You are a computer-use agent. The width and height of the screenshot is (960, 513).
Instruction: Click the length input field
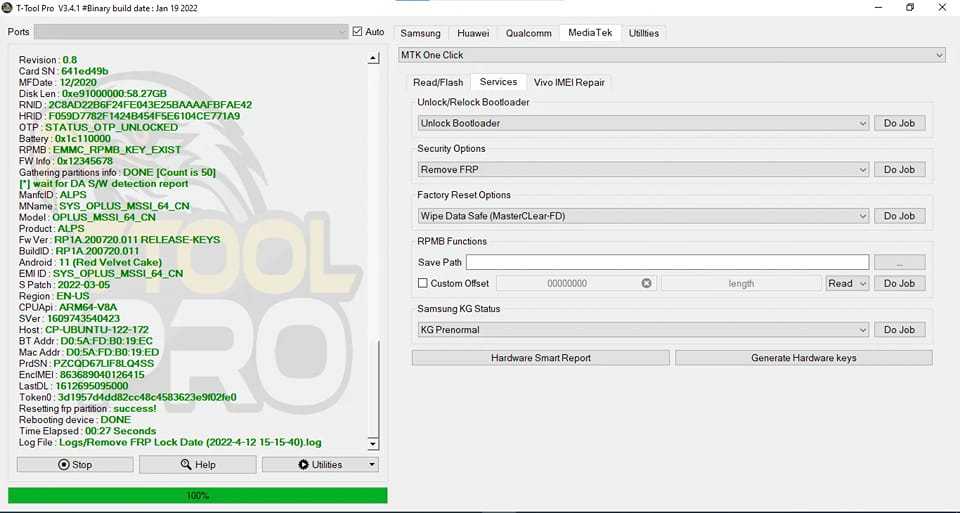741,283
